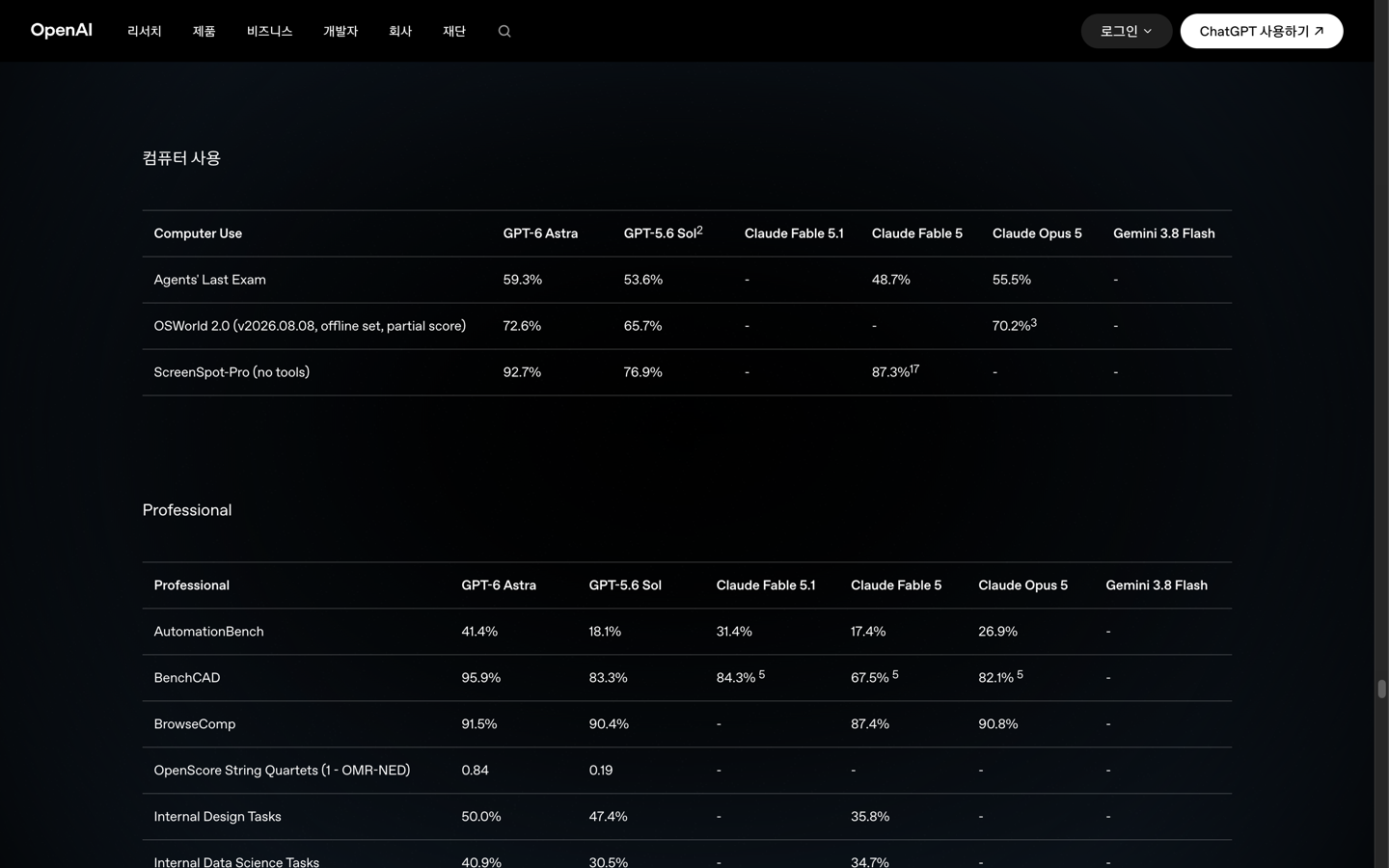Open the 리서치 menu
The image size is (1389, 868).
pyautogui.click(x=145, y=31)
